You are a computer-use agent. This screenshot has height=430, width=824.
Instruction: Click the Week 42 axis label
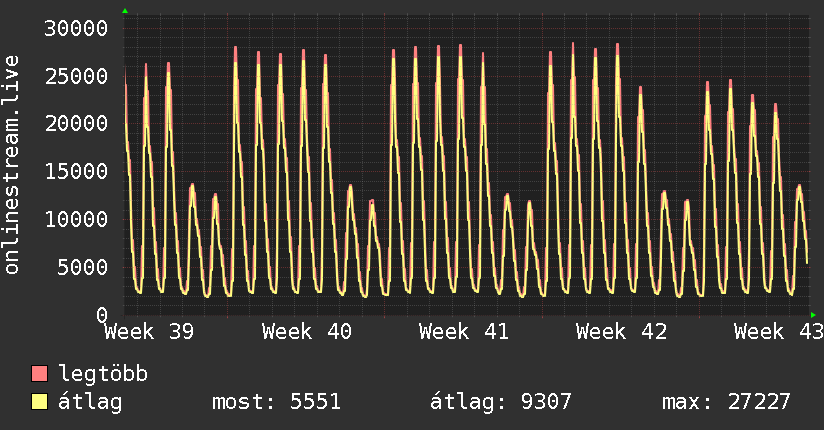(622, 332)
